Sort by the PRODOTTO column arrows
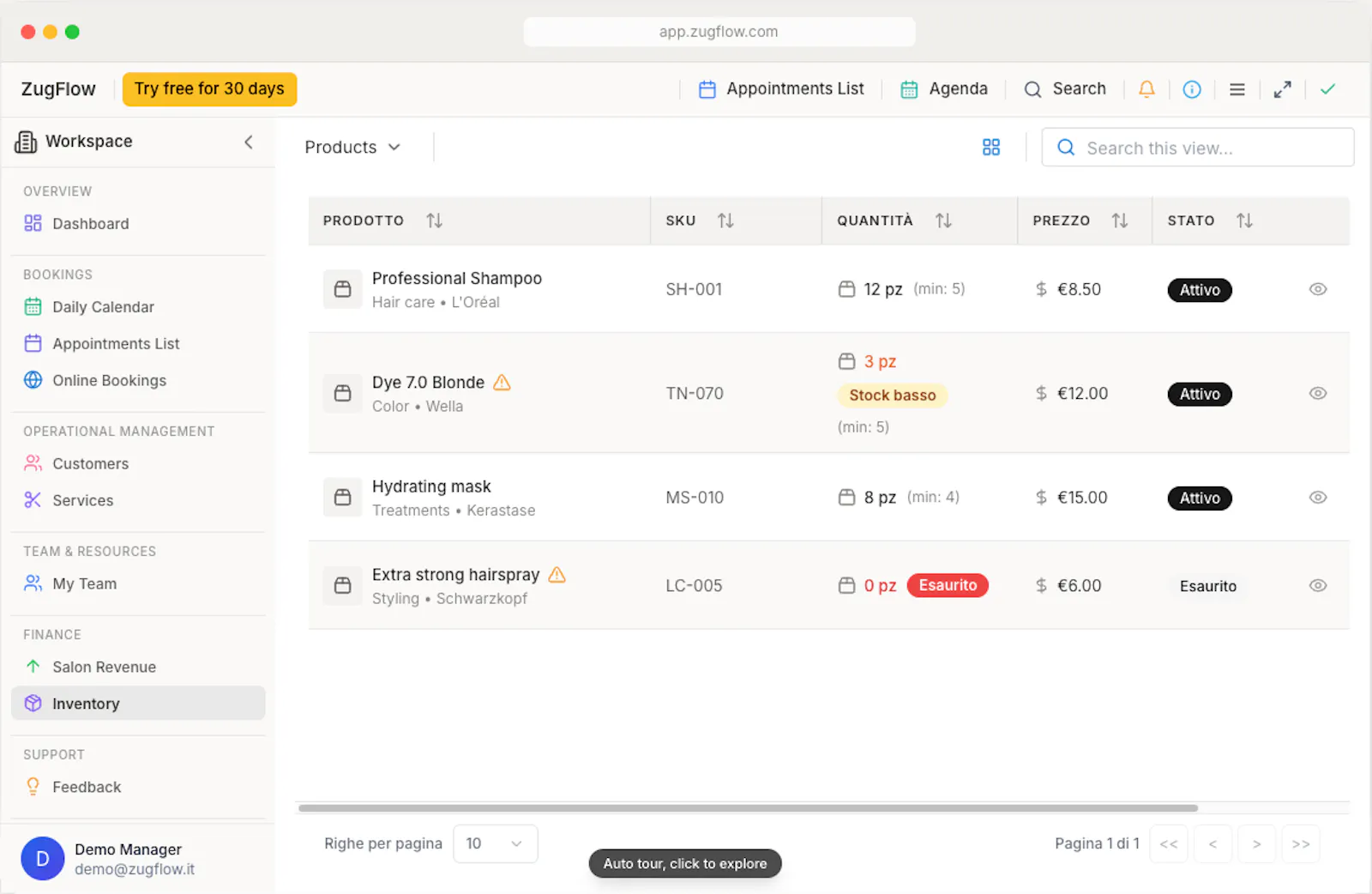Viewport: 1372px width, 894px height. pos(435,220)
